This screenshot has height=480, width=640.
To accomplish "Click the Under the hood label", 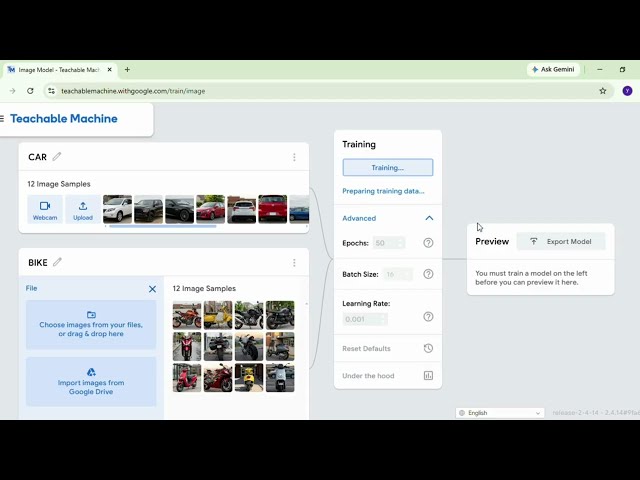I will point(368,376).
